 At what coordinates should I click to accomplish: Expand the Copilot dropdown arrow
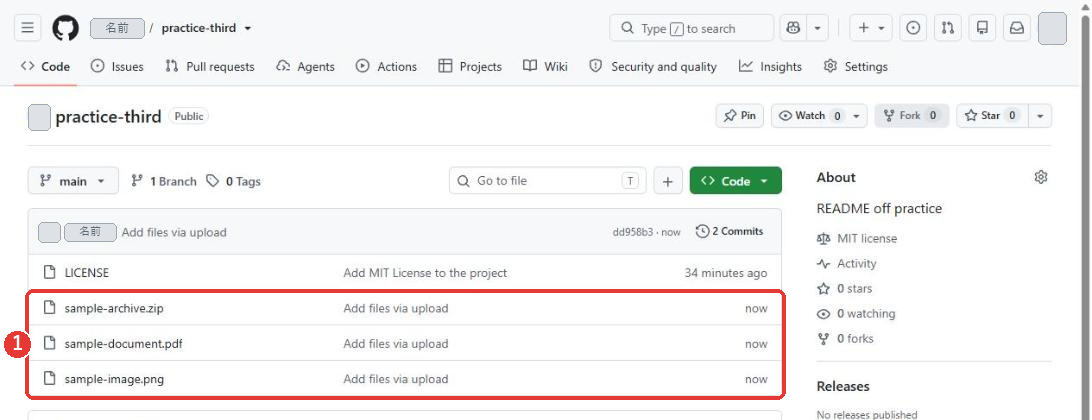817,28
